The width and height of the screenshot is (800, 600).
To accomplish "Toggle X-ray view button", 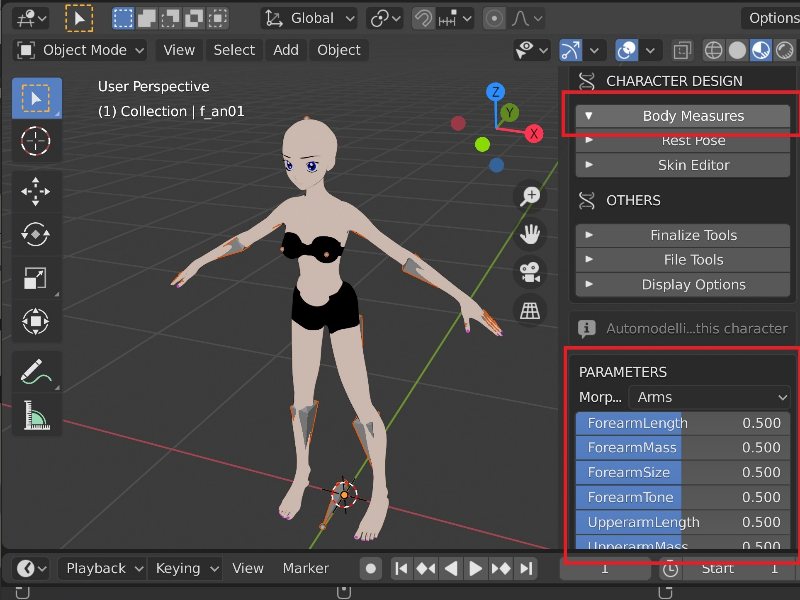I will coord(683,50).
